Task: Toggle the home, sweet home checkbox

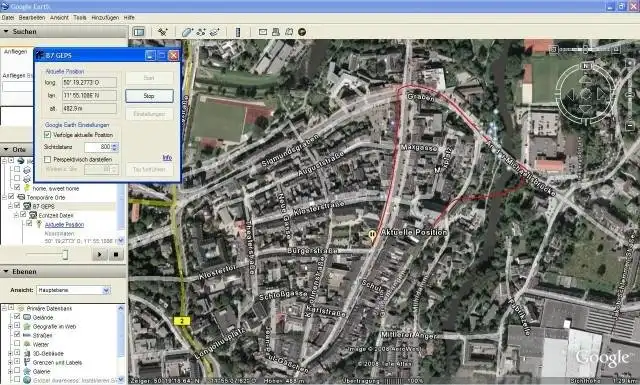Action: tap(17, 187)
